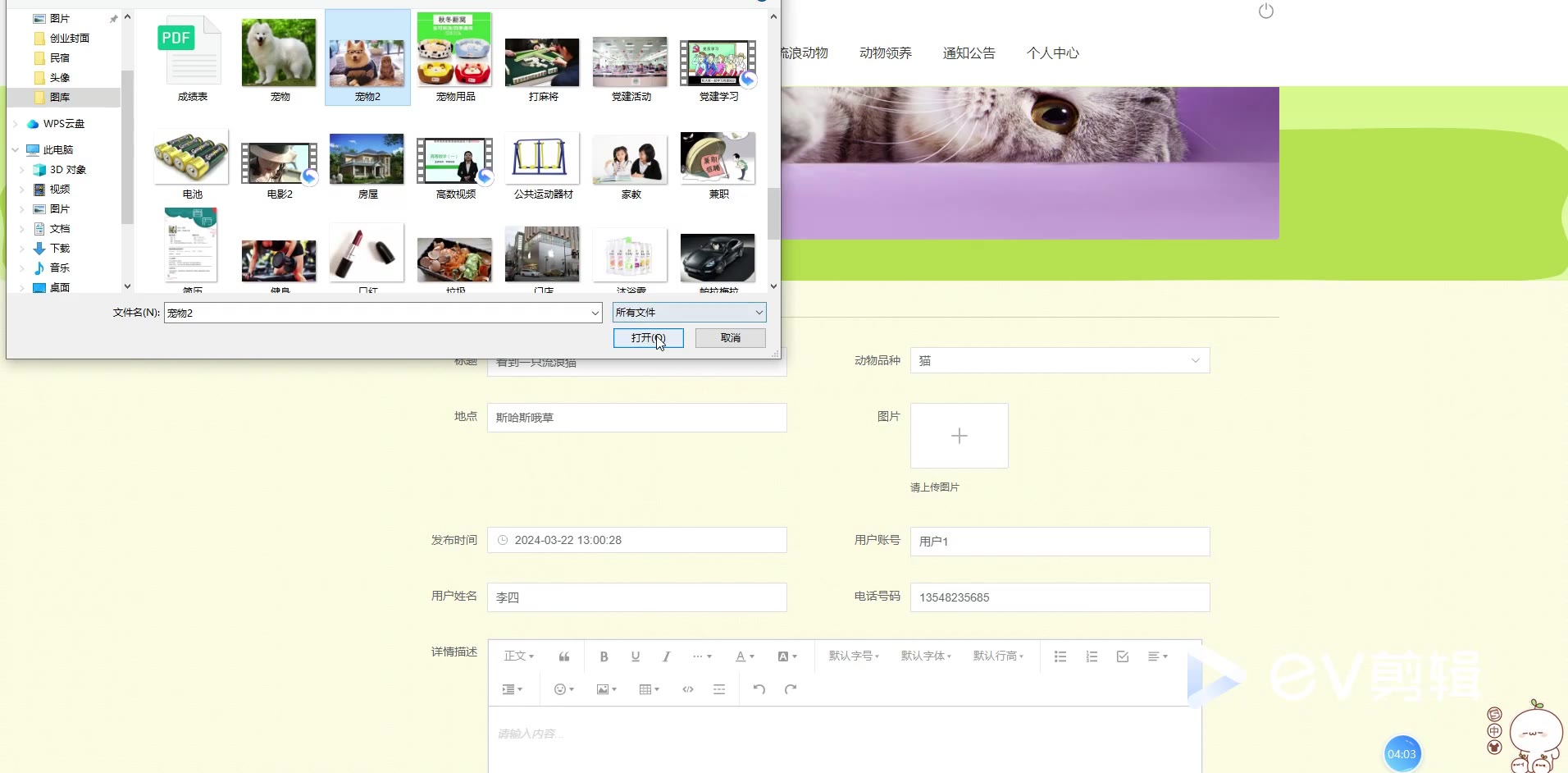The width and height of the screenshot is (1568, 773).
Task: Undo the last editor action
Action: pyautogui.click(x=759, y=689)
